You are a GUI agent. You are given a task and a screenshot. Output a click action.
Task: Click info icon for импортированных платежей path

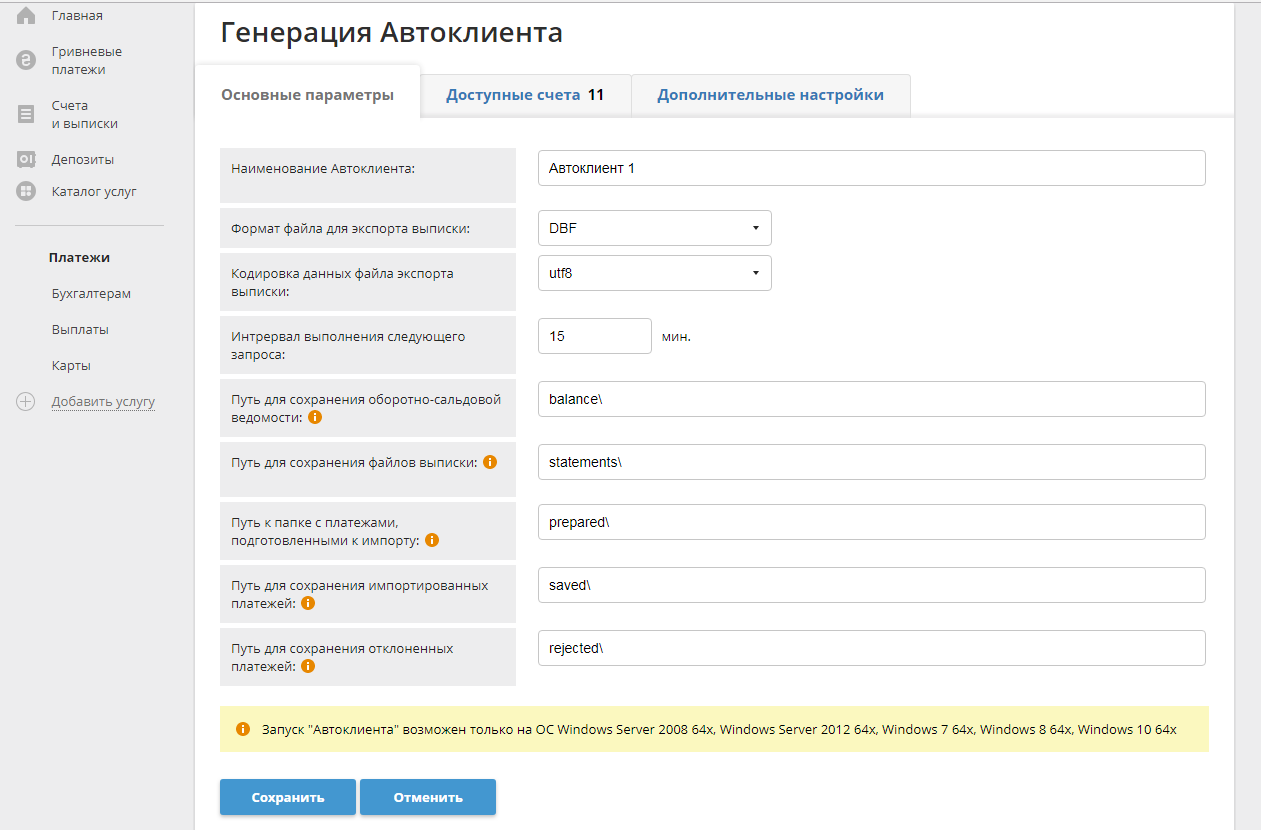click(308, 603)
